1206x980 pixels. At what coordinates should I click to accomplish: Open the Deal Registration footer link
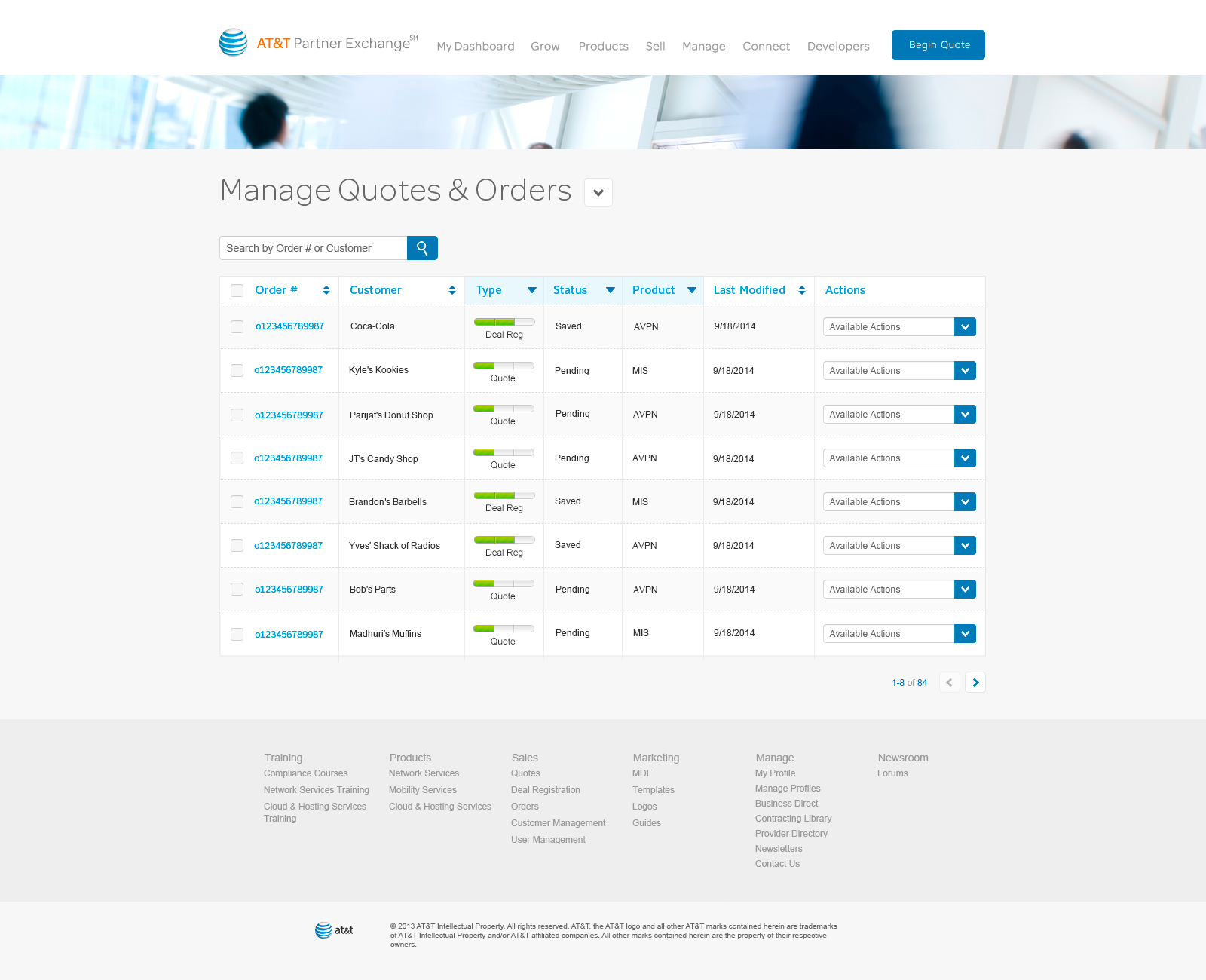546,790
